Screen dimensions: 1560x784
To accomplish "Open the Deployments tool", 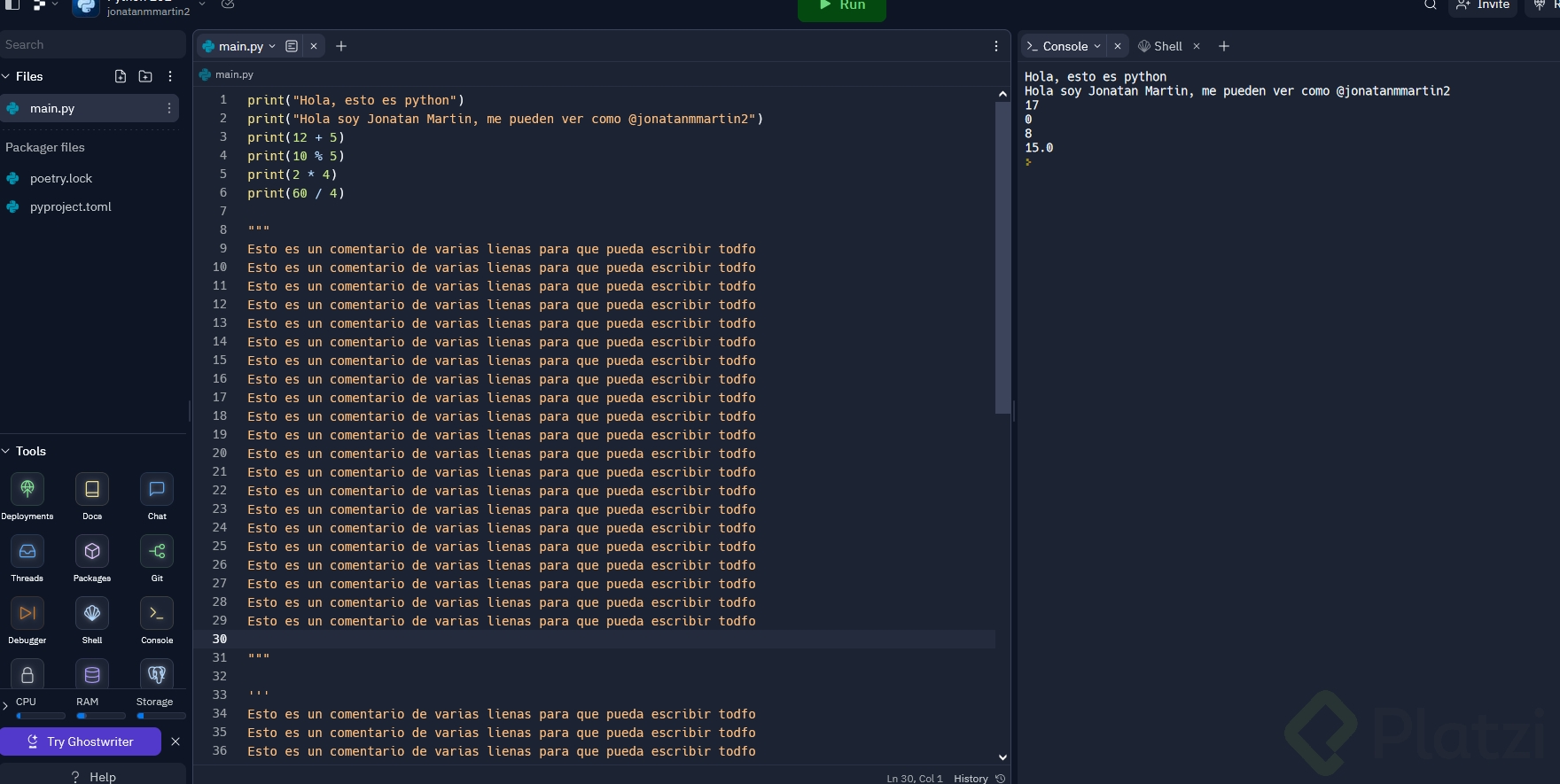I will [27, 489].
